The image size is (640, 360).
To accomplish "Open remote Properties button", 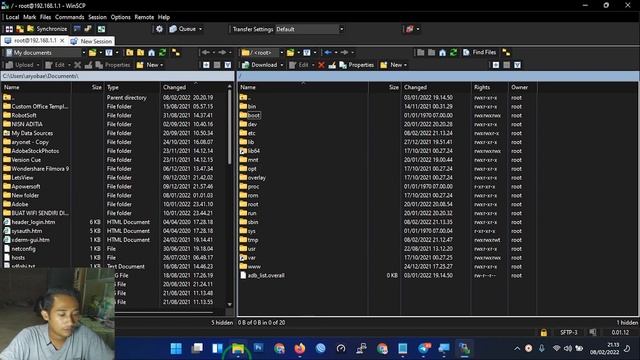I will coord(356,65).
